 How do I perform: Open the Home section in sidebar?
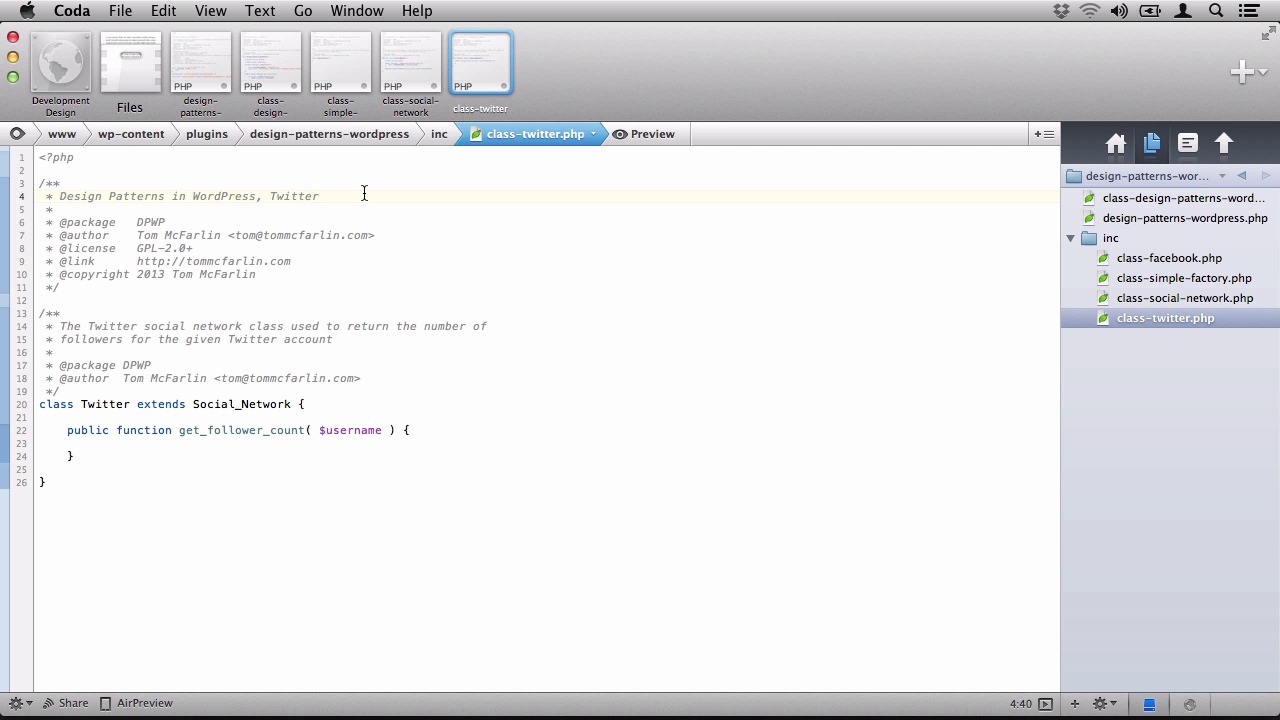tap(1116, 144)
